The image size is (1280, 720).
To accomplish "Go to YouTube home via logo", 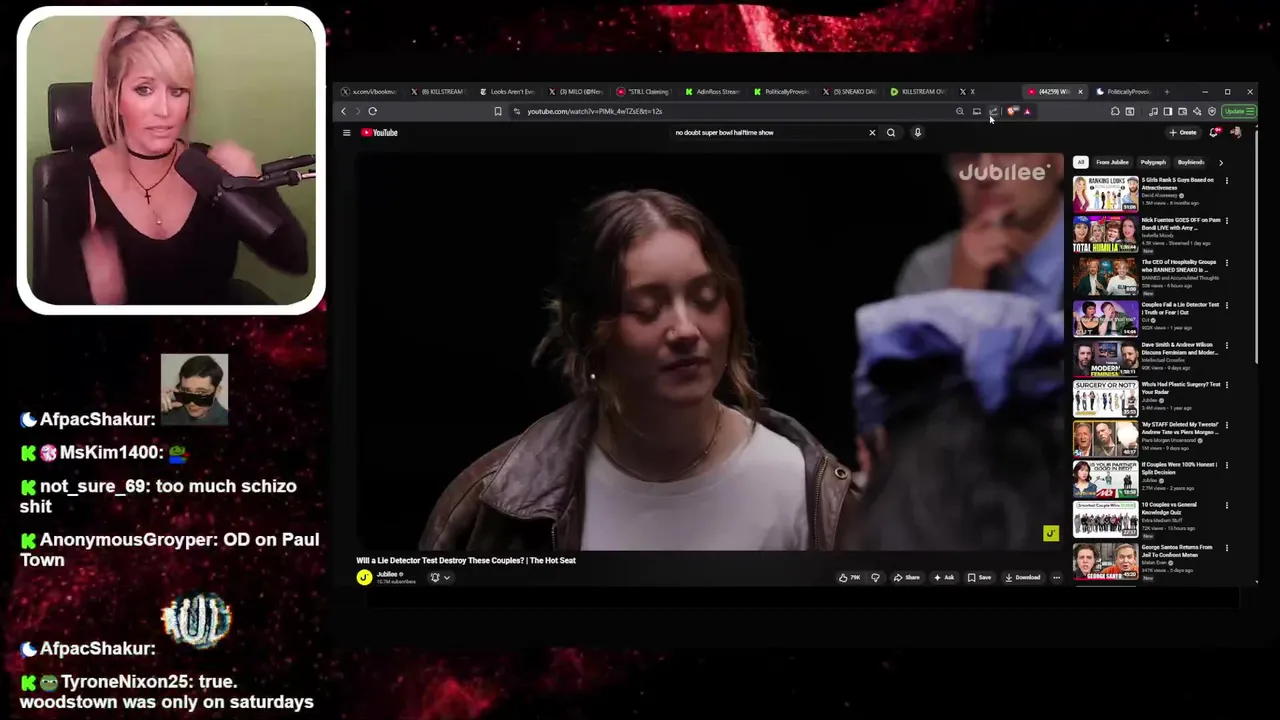I will point(380,132).
